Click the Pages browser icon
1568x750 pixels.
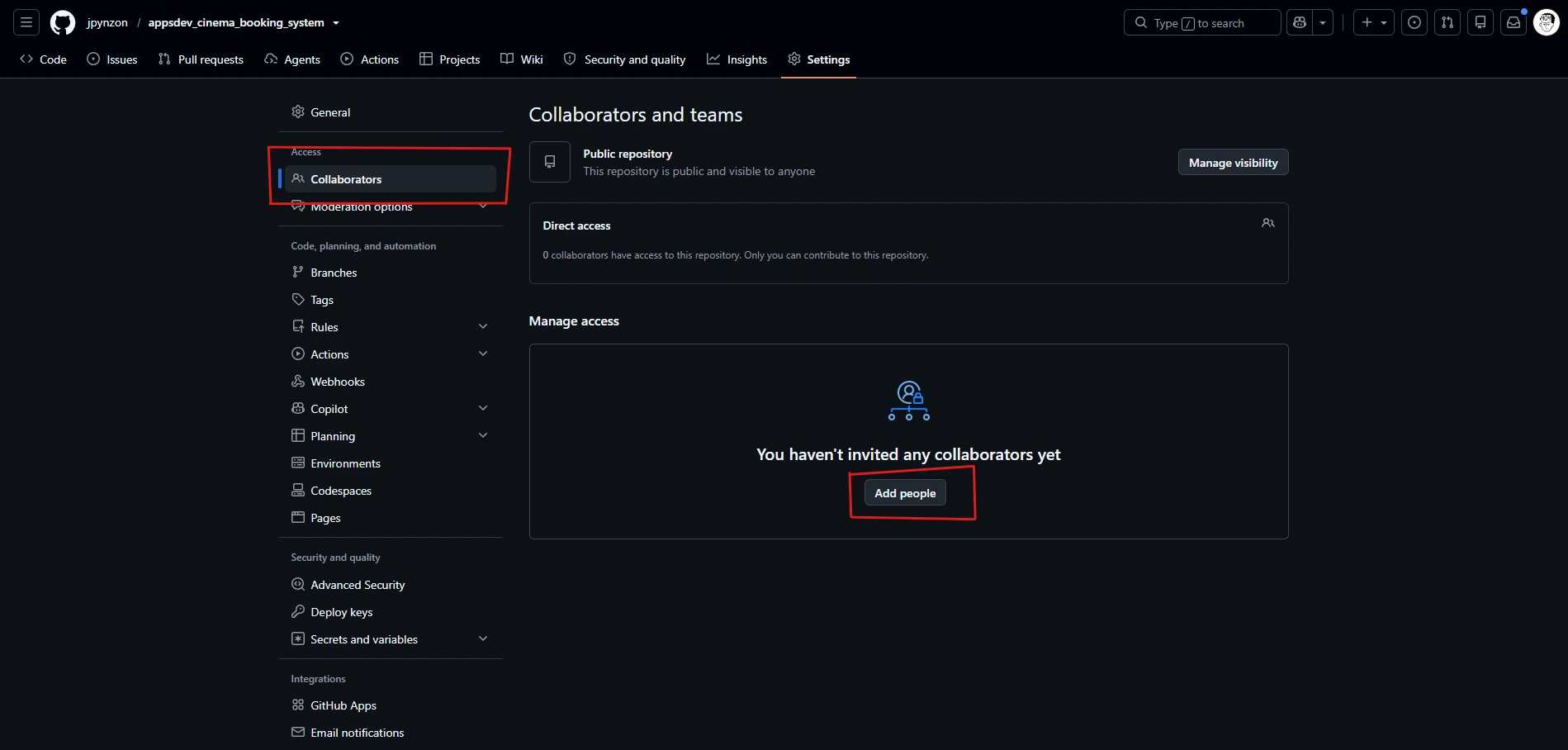[x=298, y=517]
